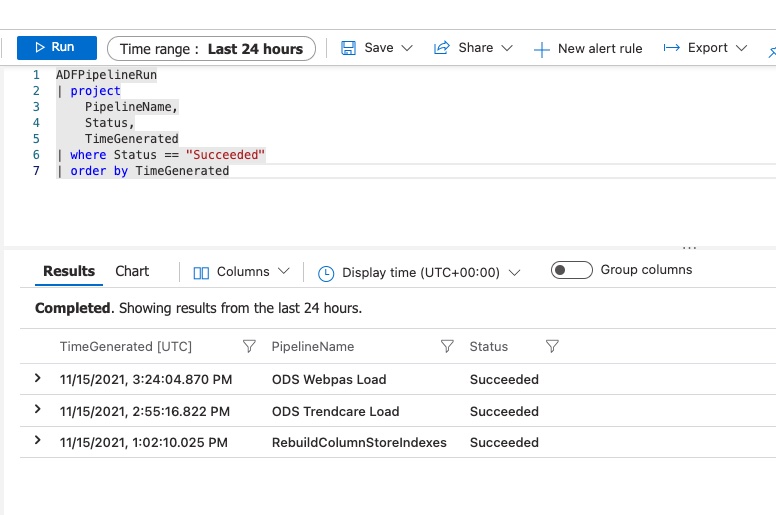Create a New alert rule
This screenshot has height=515, width=776.
(588, 48)
